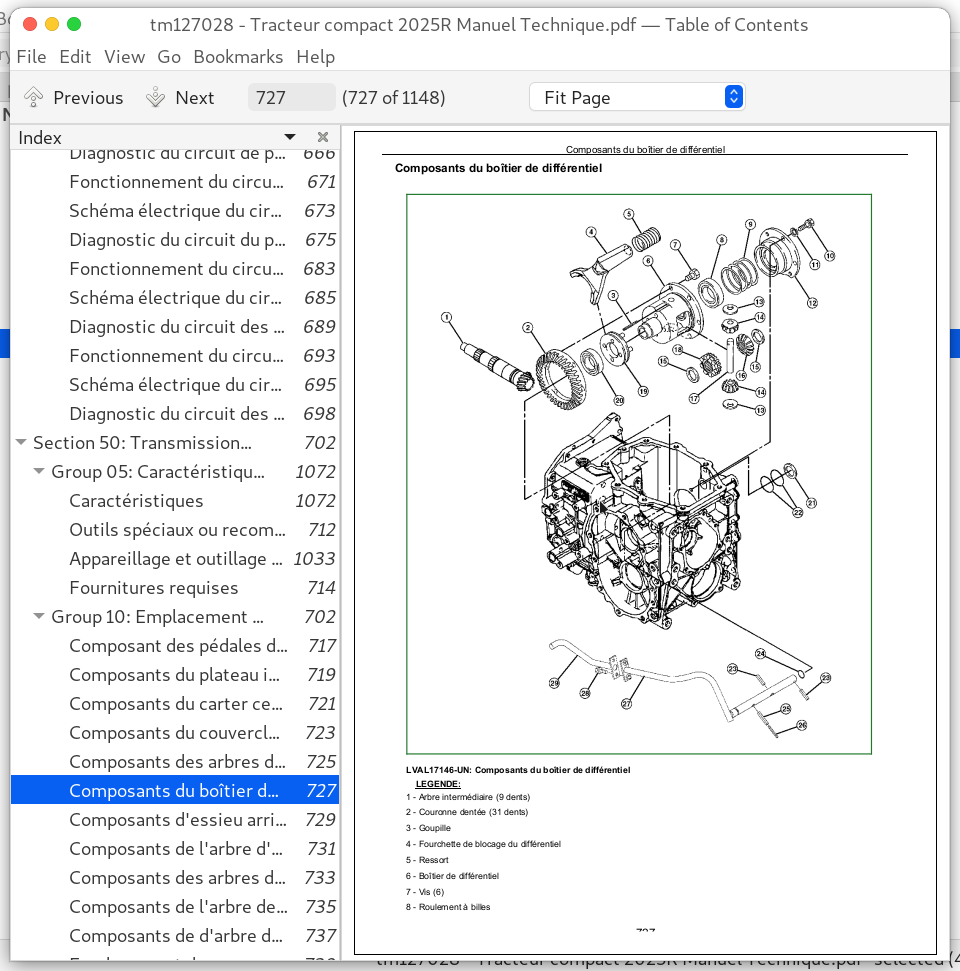This screenshot has width=960, height=971.
Task: Open the Go menu
Action: point(169,57)
